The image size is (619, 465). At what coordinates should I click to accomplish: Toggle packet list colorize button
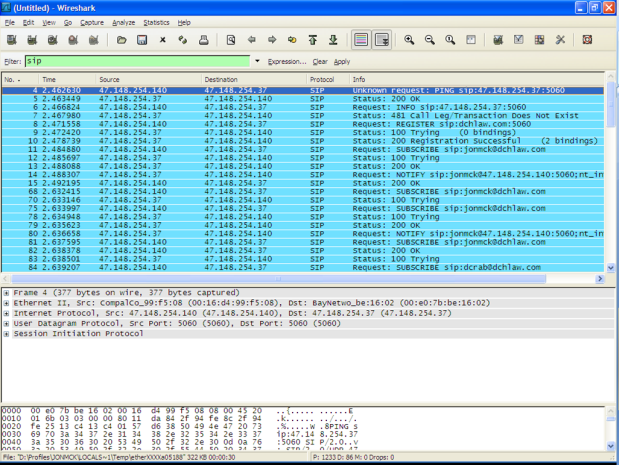coord(361,40)
